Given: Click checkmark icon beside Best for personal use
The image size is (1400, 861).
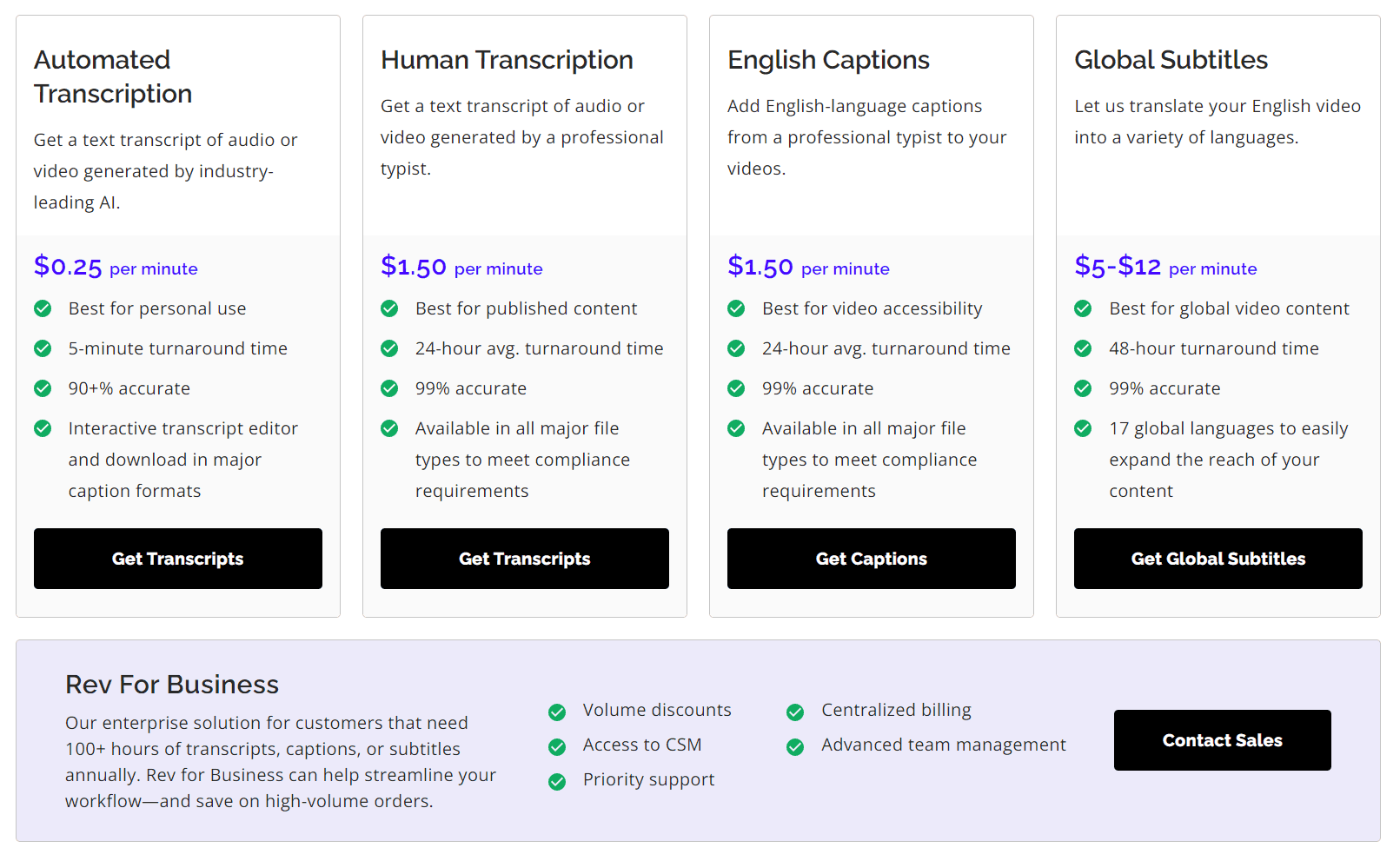Looking at the screenshot, I should (x=43, y=308).
